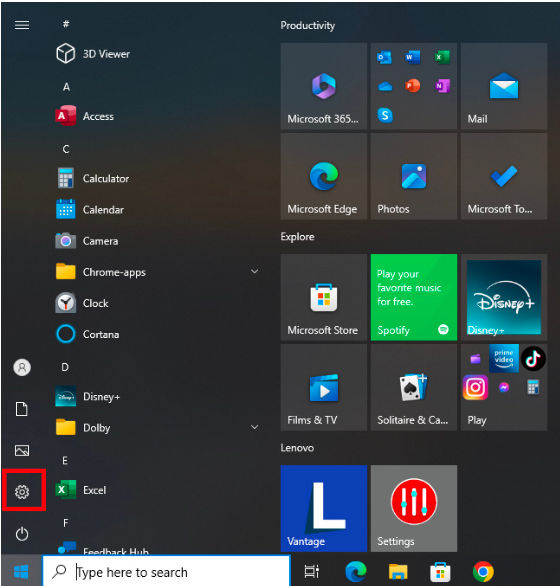Jump to the letter A section header
The image size is (560, 586).
tap(66, 87)
